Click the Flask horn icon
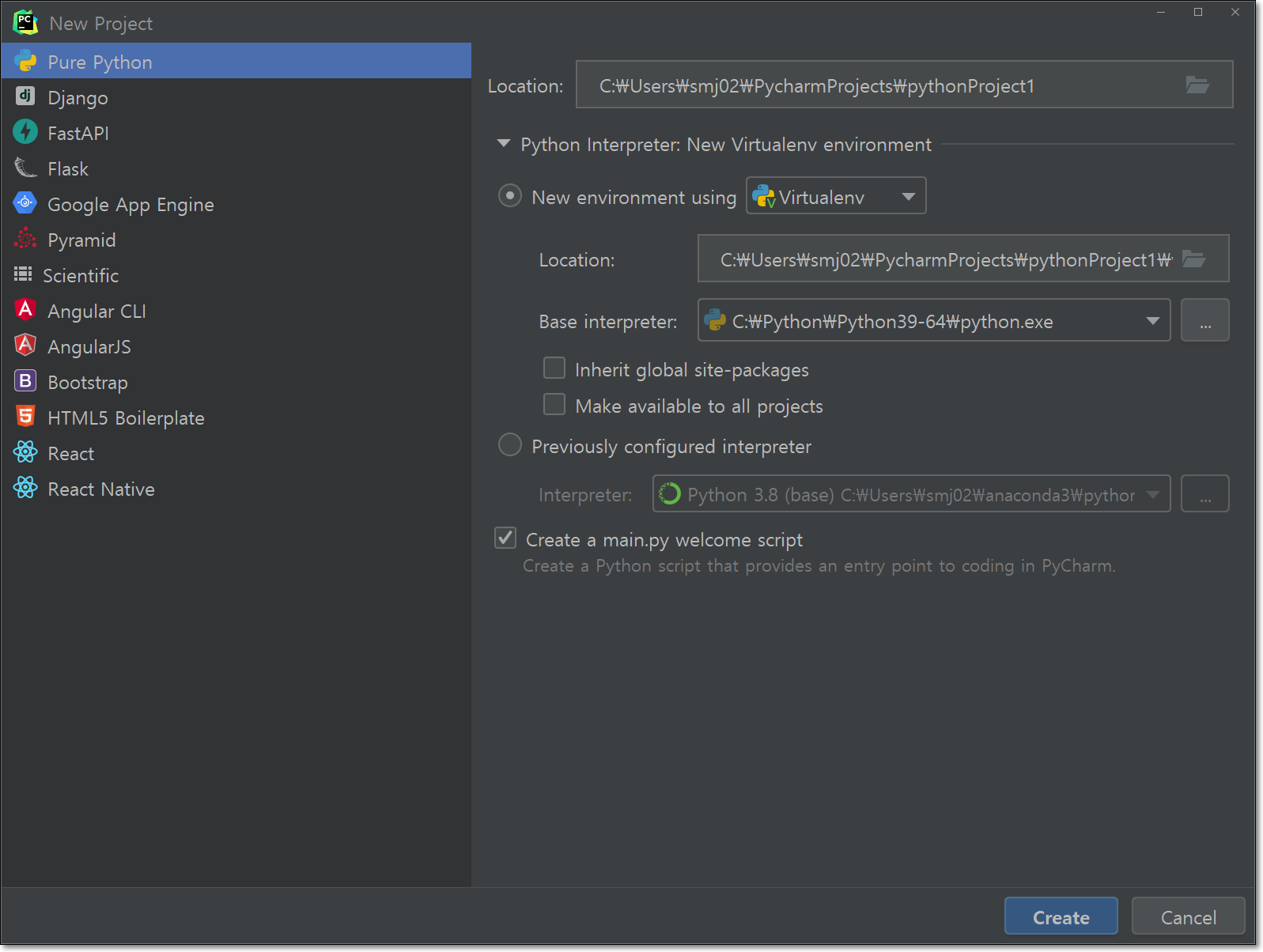The height and width of the screenshot is (952, 1263). [25, 168]
